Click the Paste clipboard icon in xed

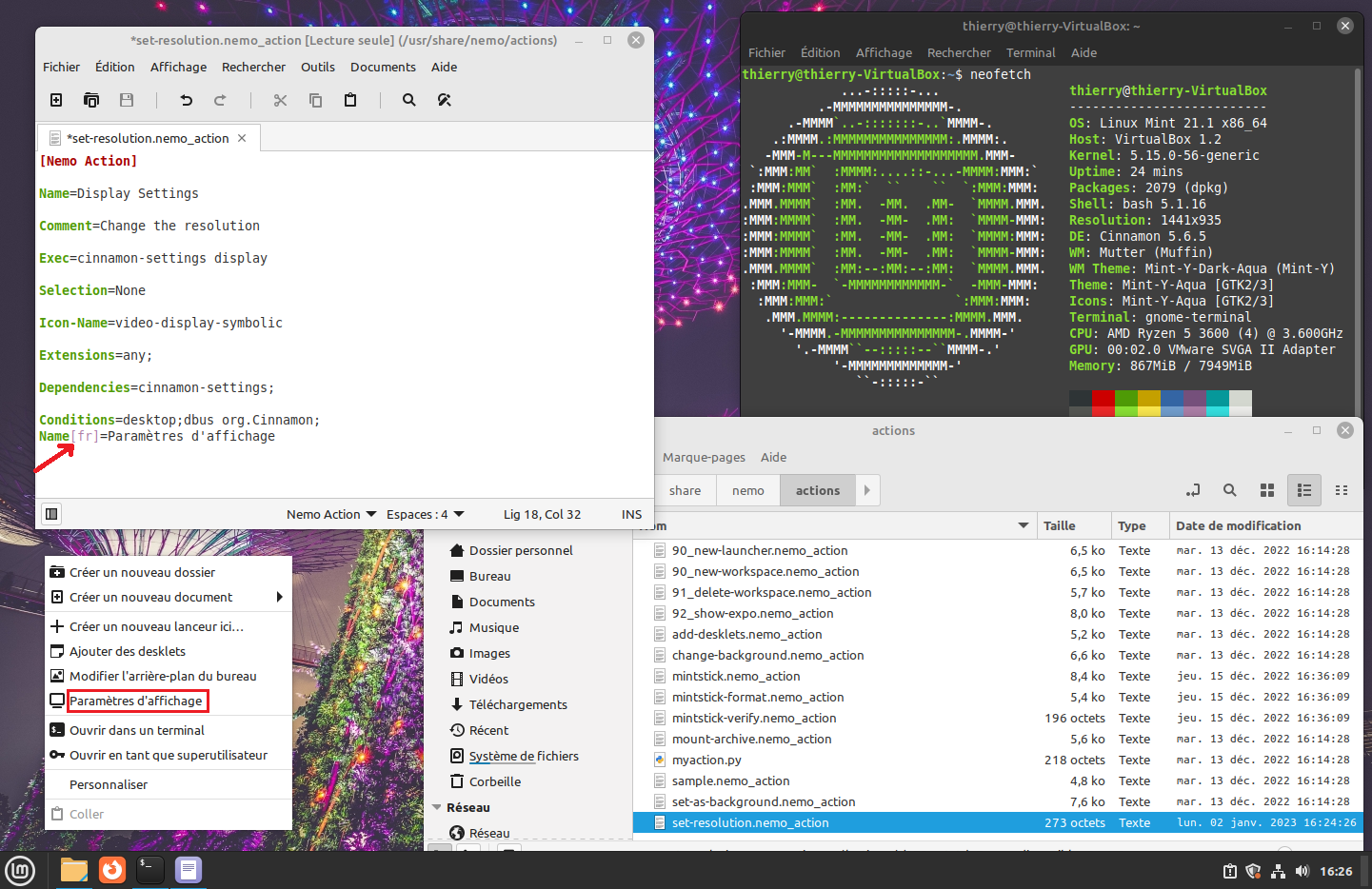(349, 99)
